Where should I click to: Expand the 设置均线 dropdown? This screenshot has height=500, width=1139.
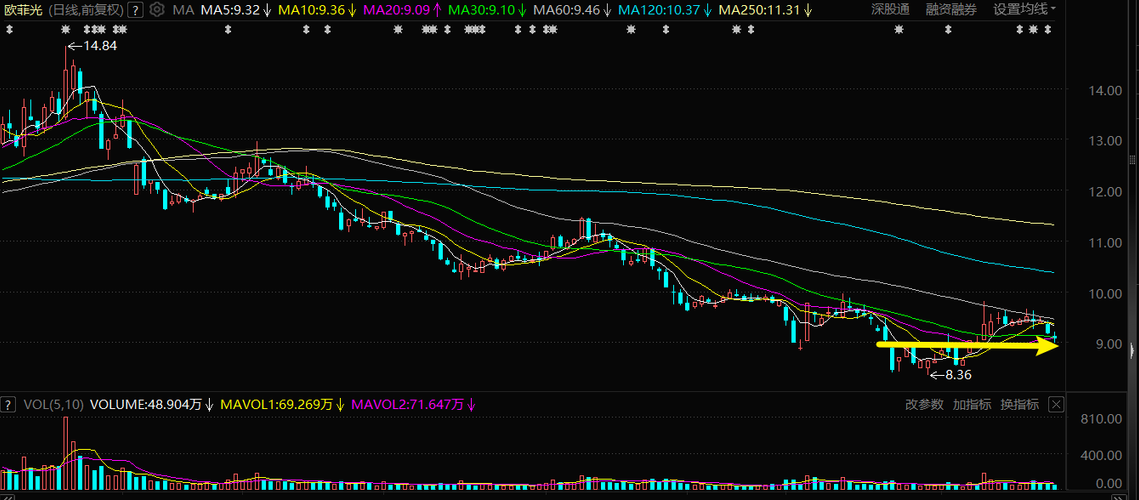(1025, 9)
